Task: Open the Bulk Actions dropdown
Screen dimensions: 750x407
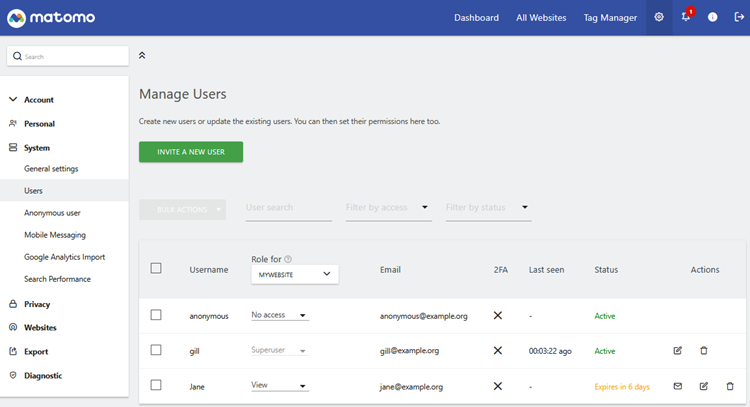Action: 182,209
